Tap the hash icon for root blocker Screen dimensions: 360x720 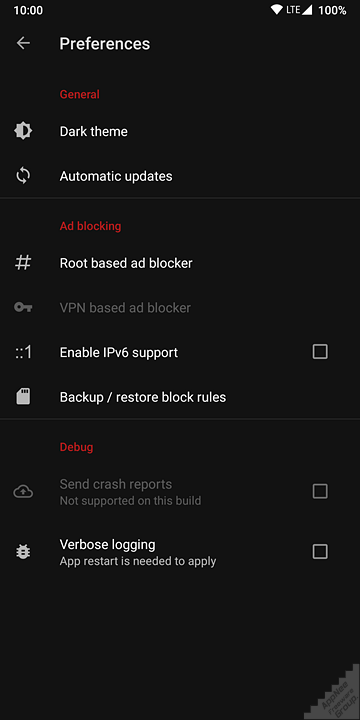click(23, 263)
